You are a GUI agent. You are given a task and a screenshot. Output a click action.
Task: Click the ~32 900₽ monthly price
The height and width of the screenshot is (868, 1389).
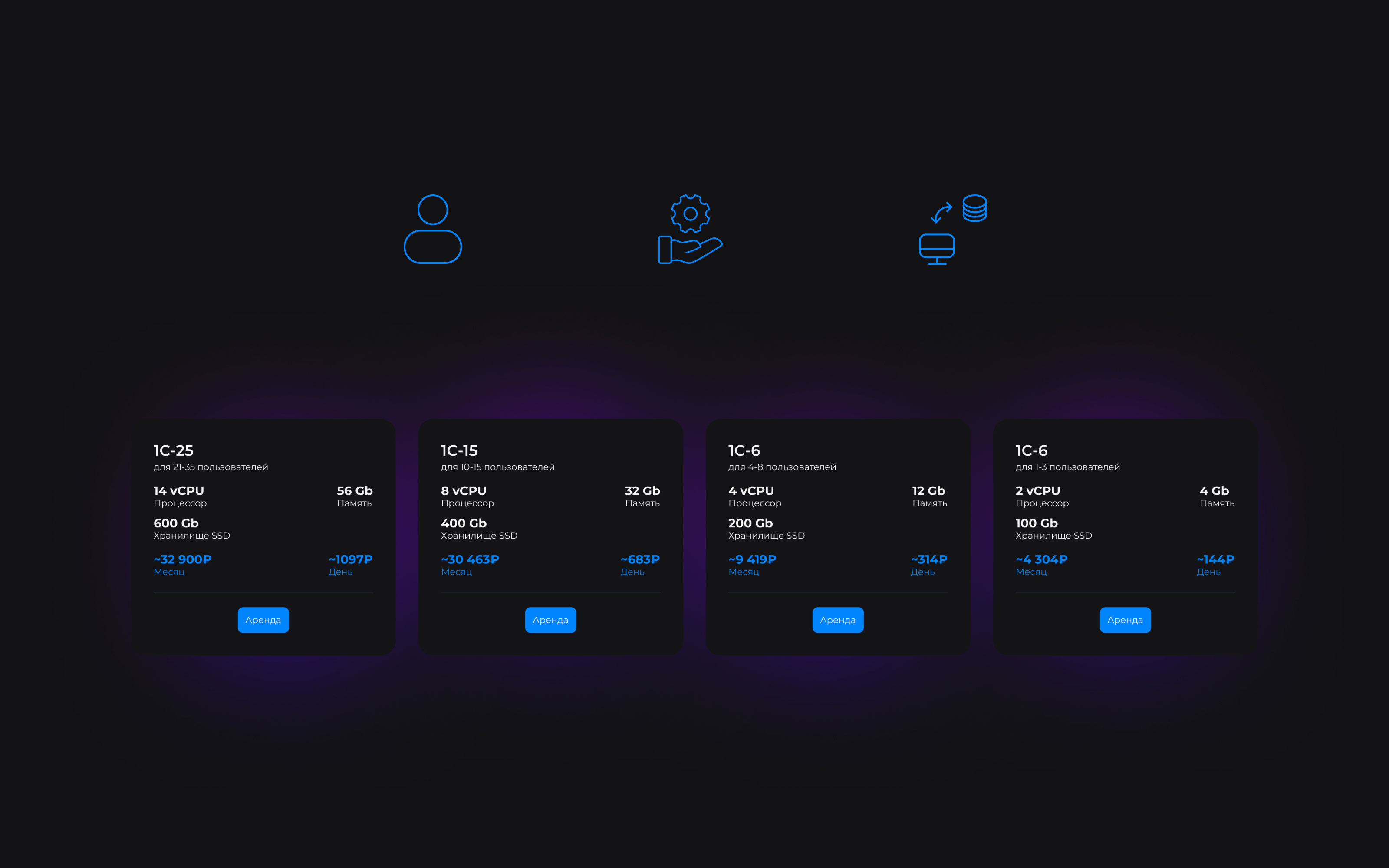click(x=182, y=559)
